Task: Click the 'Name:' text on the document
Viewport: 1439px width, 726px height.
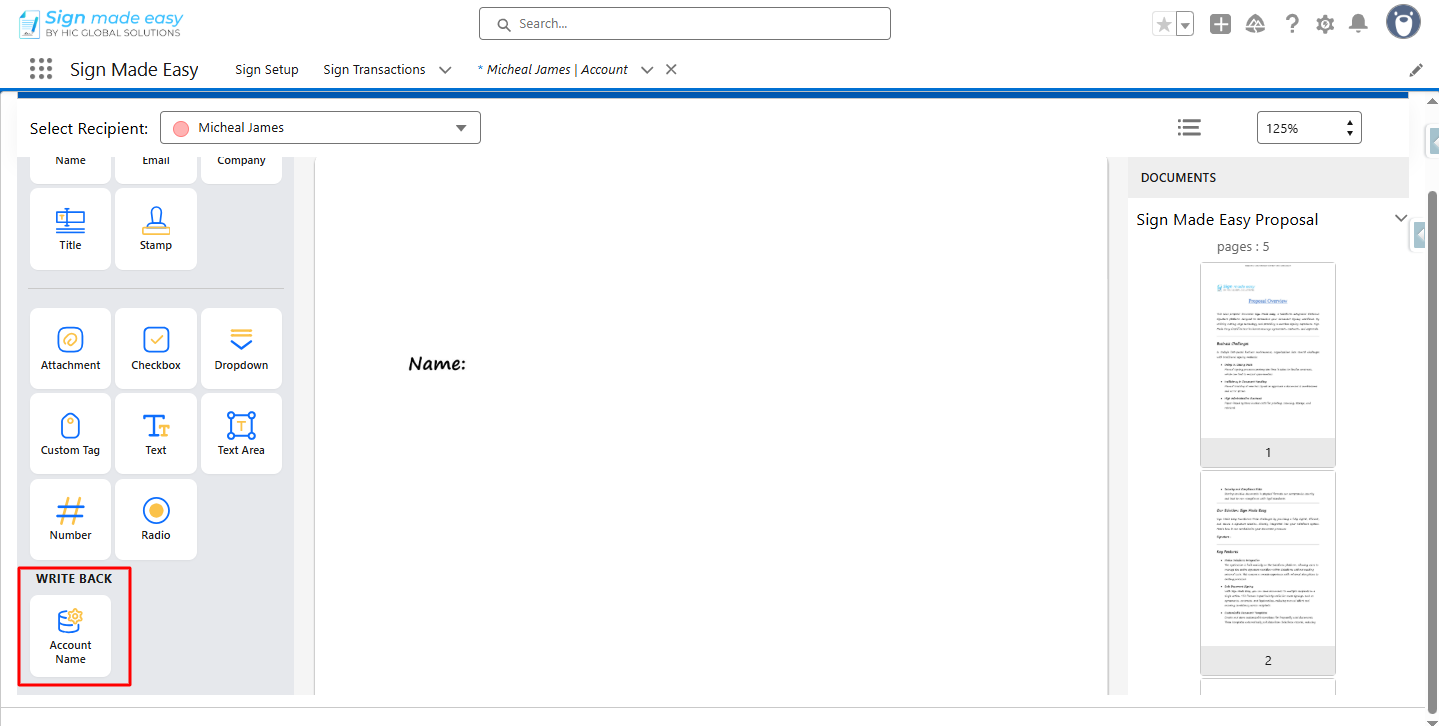Action: coord(437,364)
